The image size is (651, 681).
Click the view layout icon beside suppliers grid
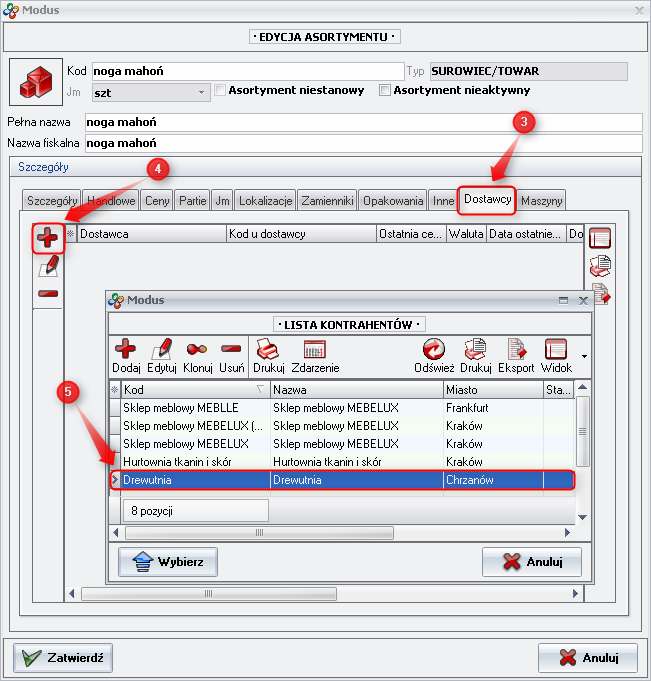600,238
